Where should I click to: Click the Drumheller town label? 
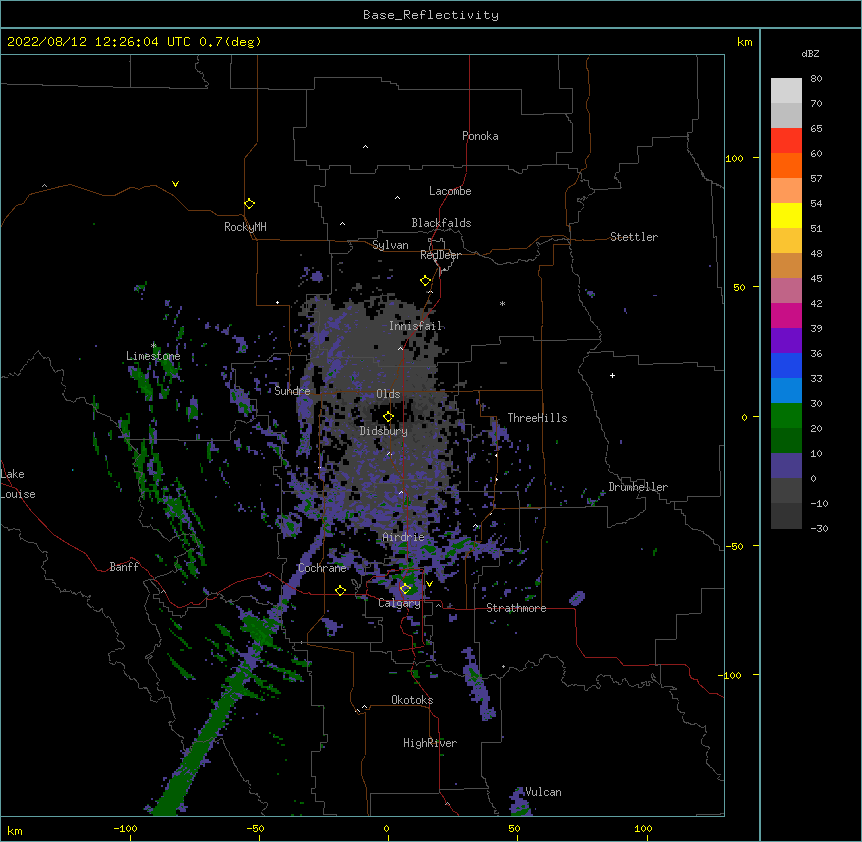[638, 487]
